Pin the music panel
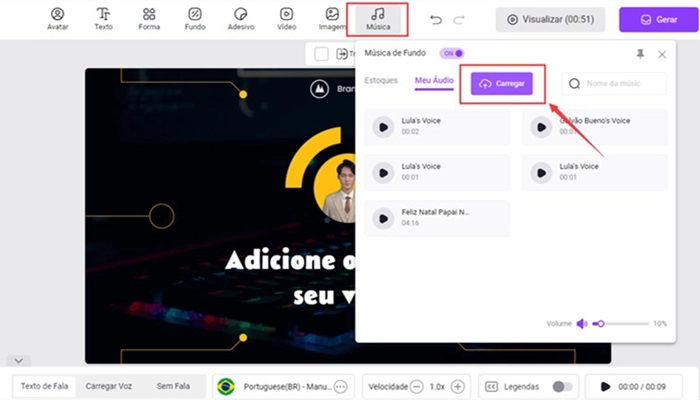Image resolution: width=700 pixels, height=400 pixels. [640, 54]
